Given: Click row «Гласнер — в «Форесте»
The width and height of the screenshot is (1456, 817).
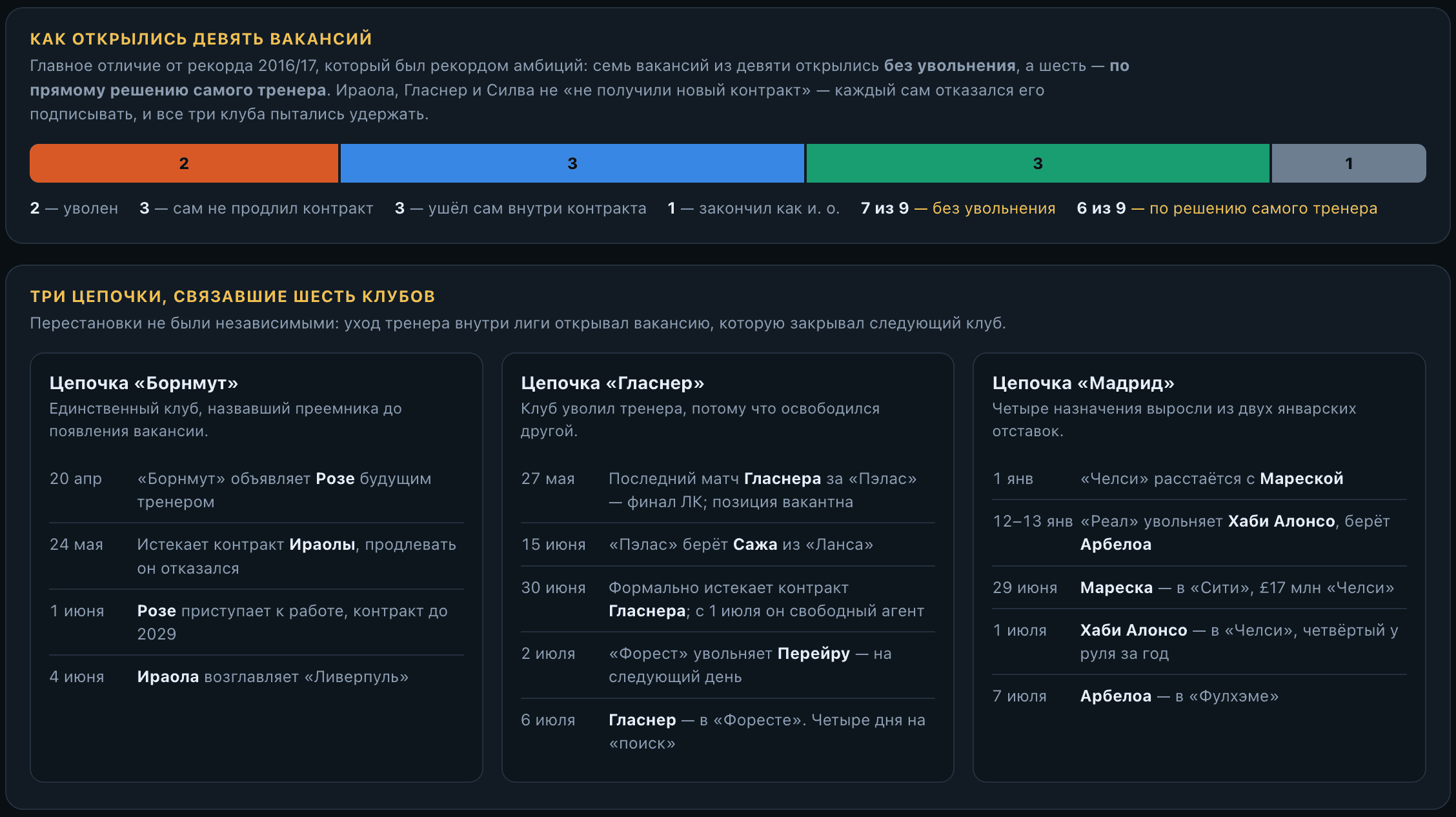Looking at the screenshot, I should [x=728, y=731].
